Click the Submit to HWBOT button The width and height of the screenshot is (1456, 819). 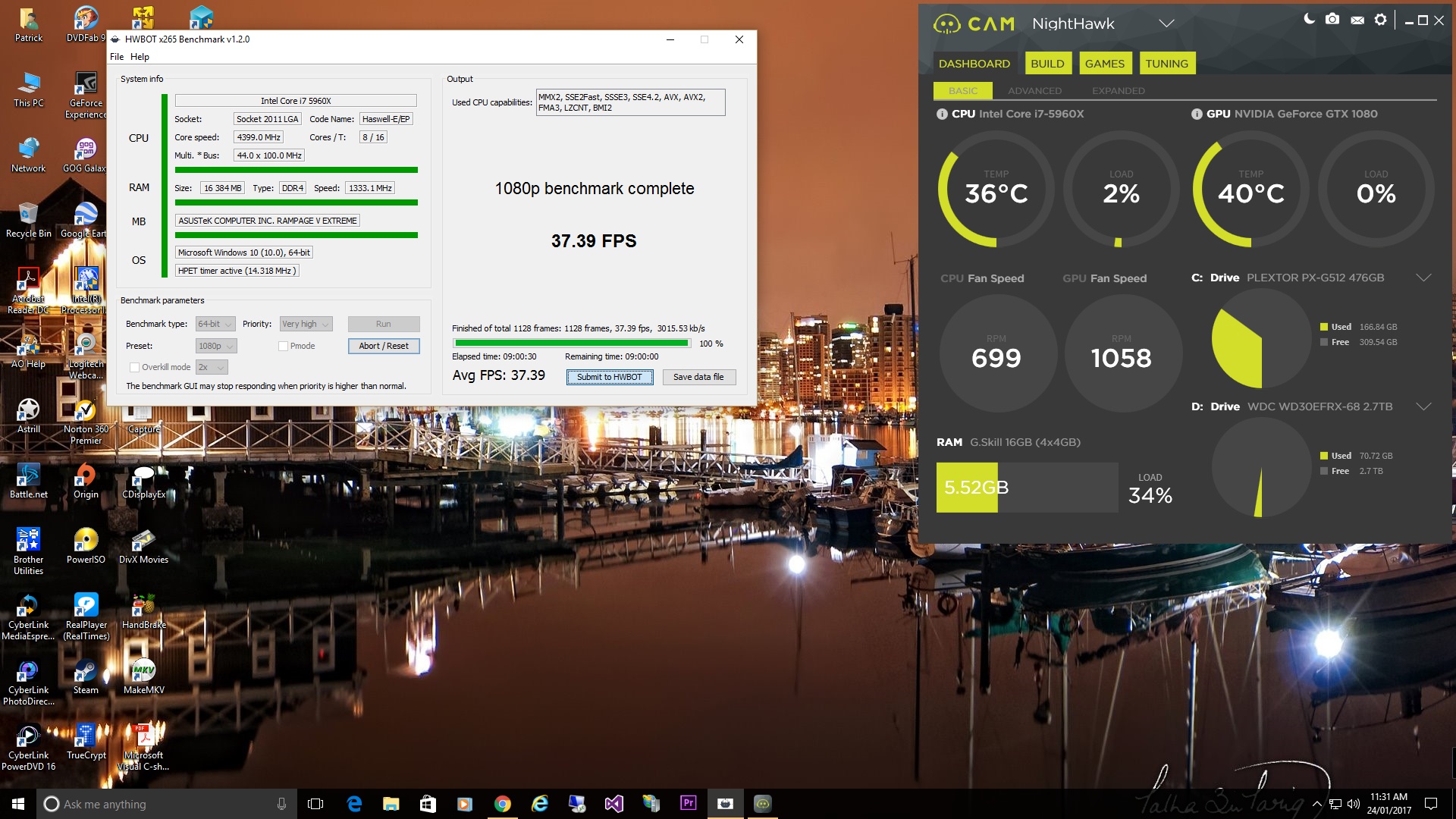click(610, 378)
